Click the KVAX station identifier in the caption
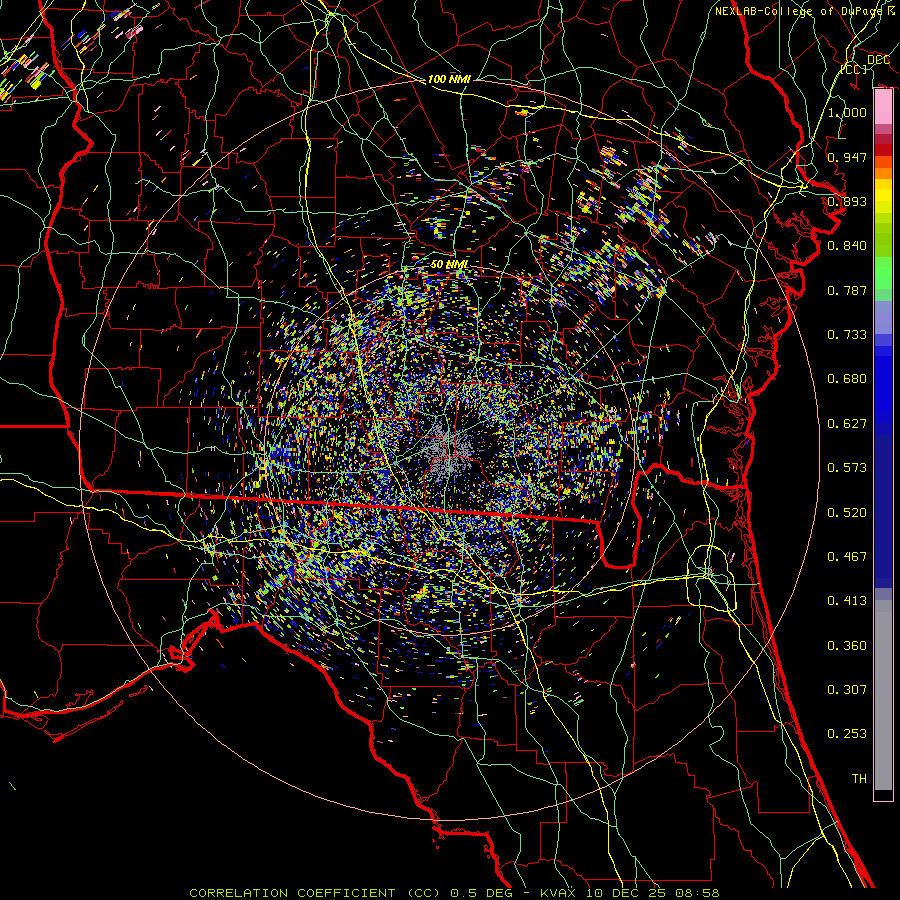Screen dimensions: 900x900 click(558, 893)
